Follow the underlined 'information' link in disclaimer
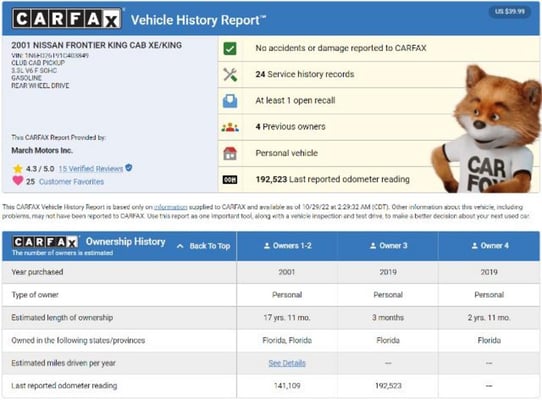542x400 pixels. pos(171,207)
